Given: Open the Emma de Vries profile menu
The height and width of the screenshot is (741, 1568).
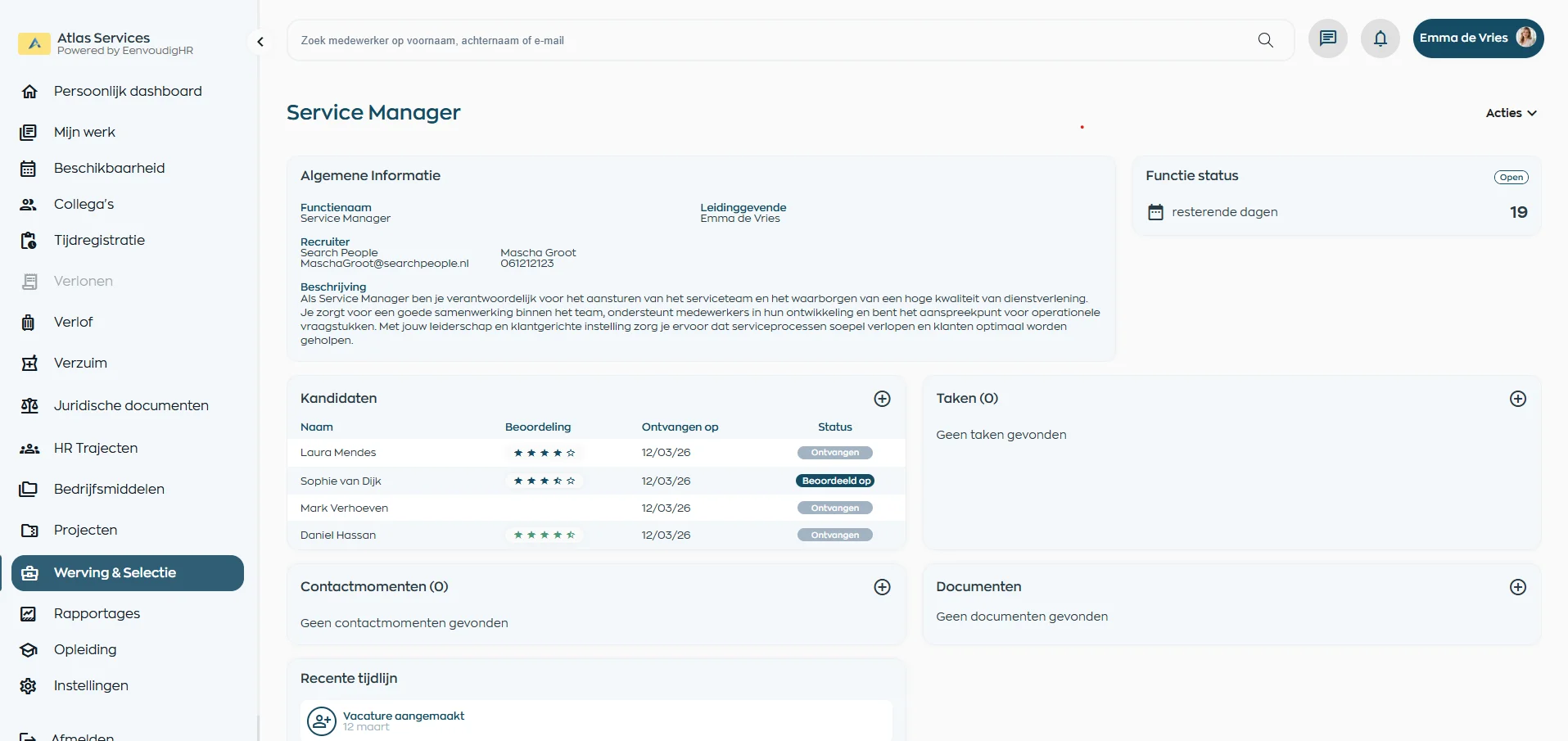Looking at the screenshot, I should (x=1477, y=38).
